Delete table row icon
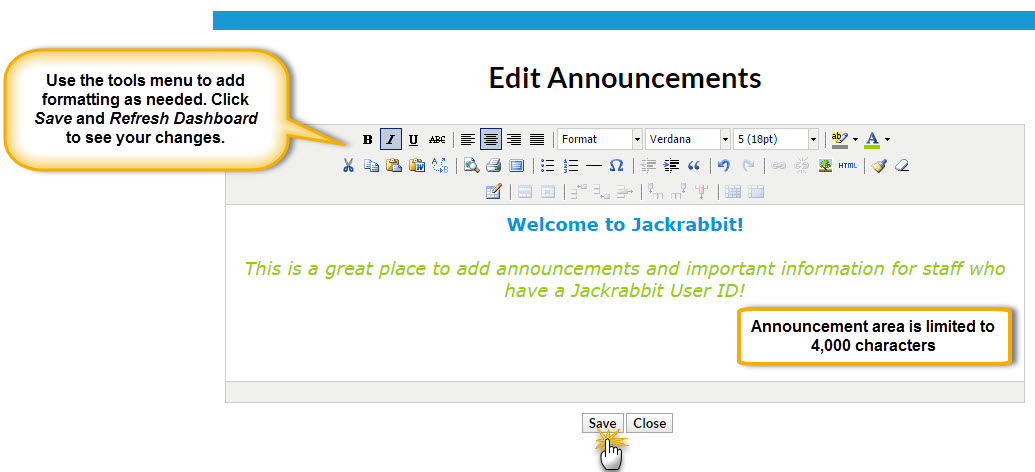The height and width of the screenshot is (472, 1035). pos(624,192)
